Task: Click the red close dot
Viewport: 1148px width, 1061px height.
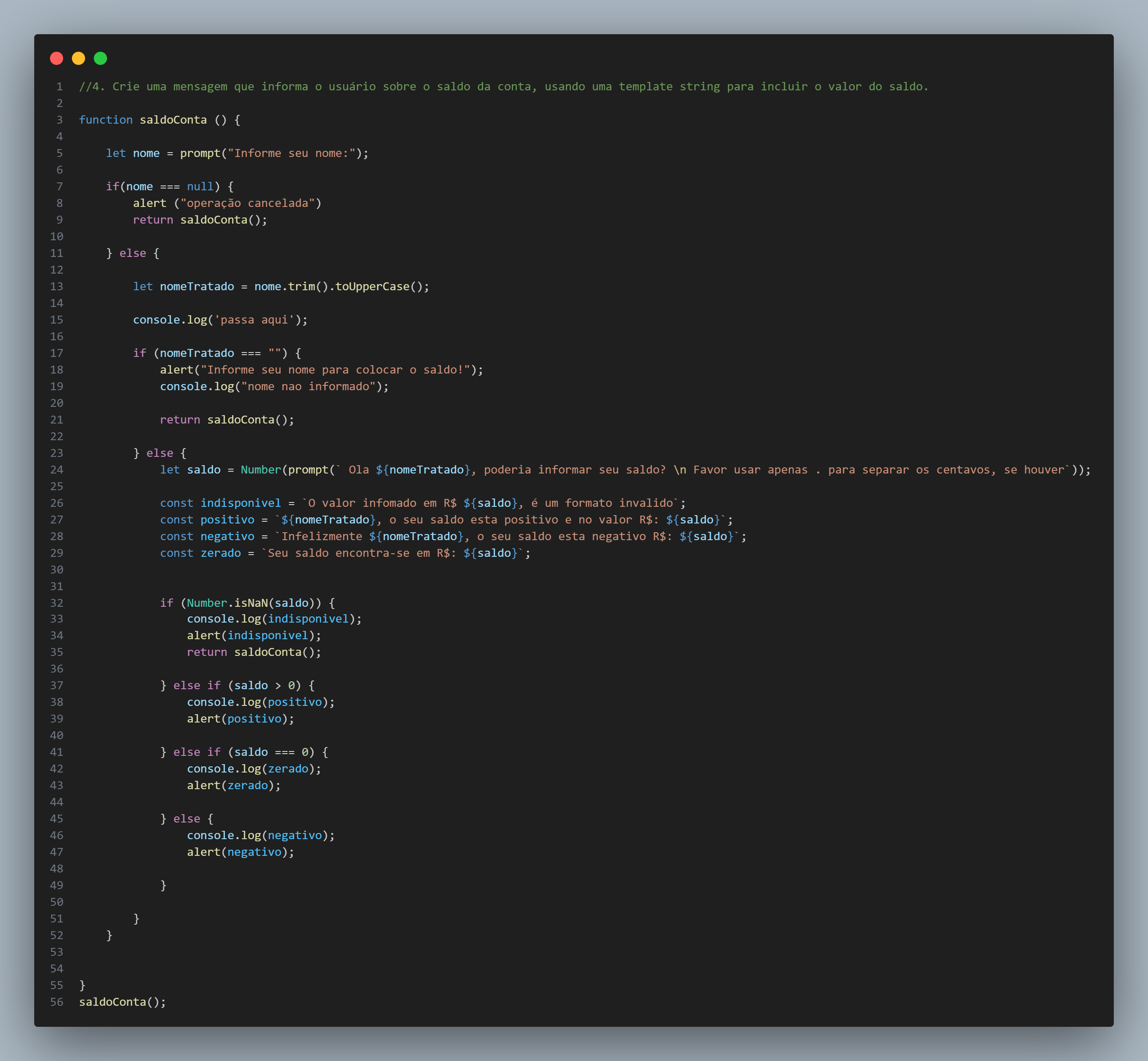Action: click(56, 58)
